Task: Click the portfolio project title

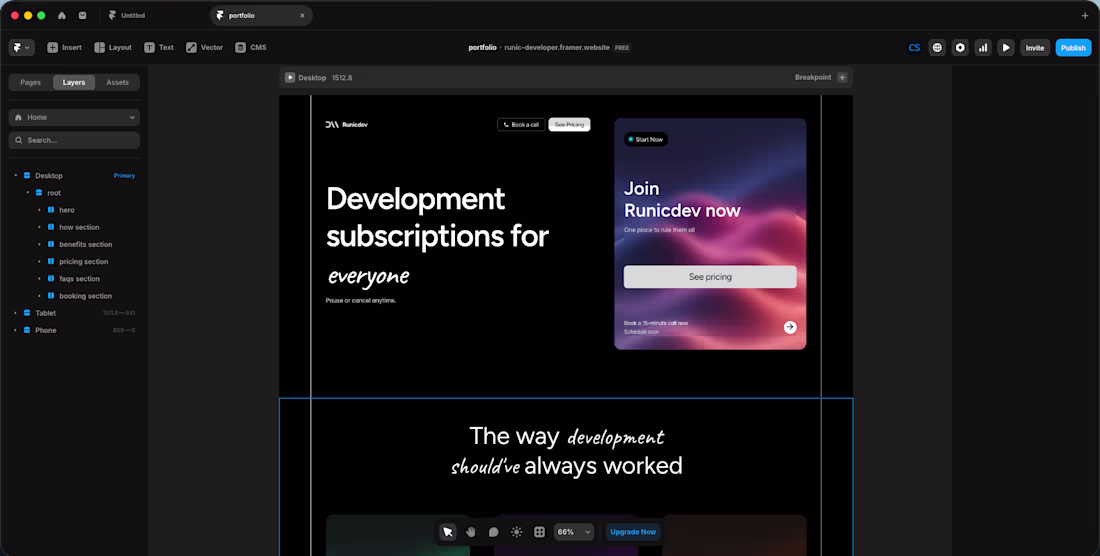Action: [x=482, y=48]
